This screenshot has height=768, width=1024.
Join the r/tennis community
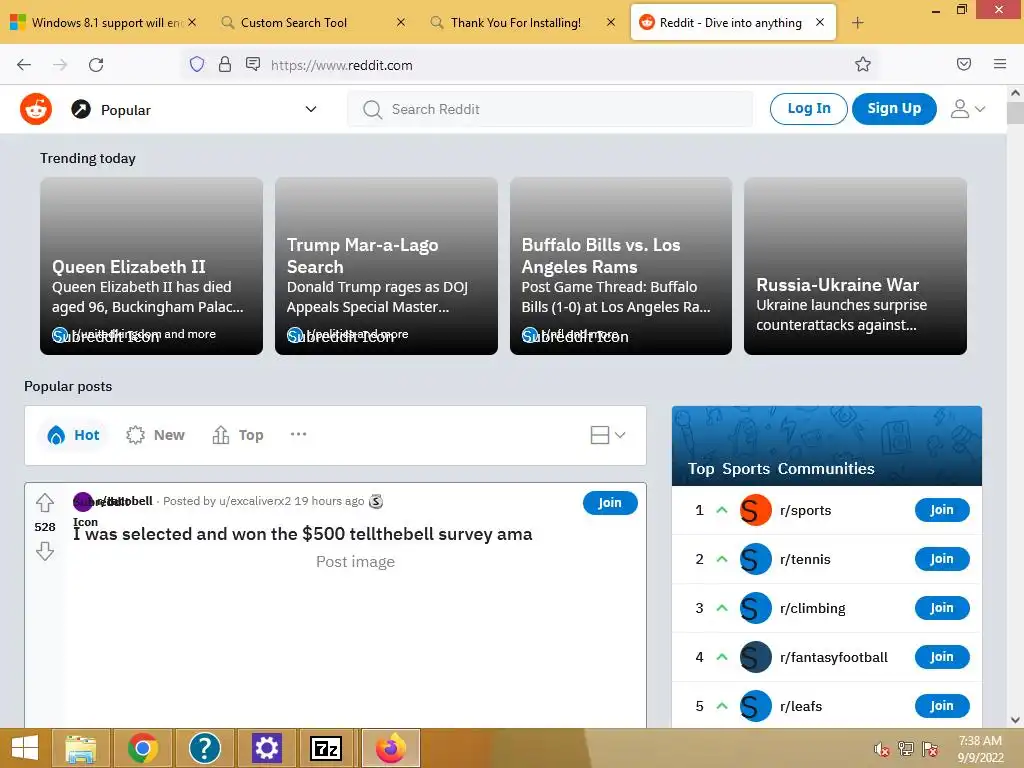tap(941, 559)
